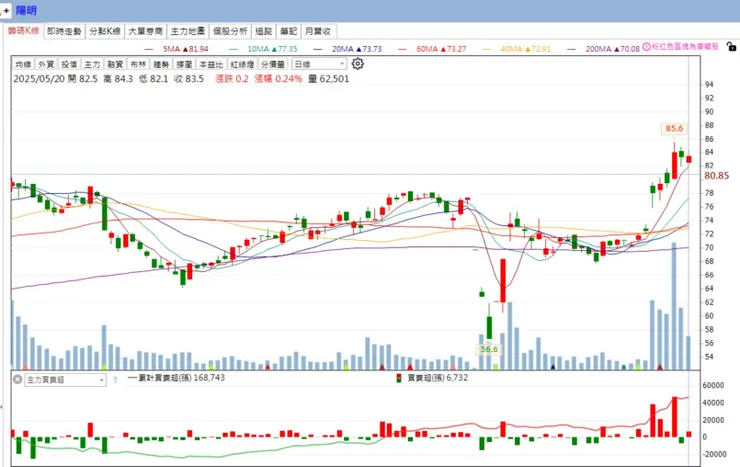Toggle 本益比 P/E overlay
Viewport: 740px width, 467px height.
(211, 64)
